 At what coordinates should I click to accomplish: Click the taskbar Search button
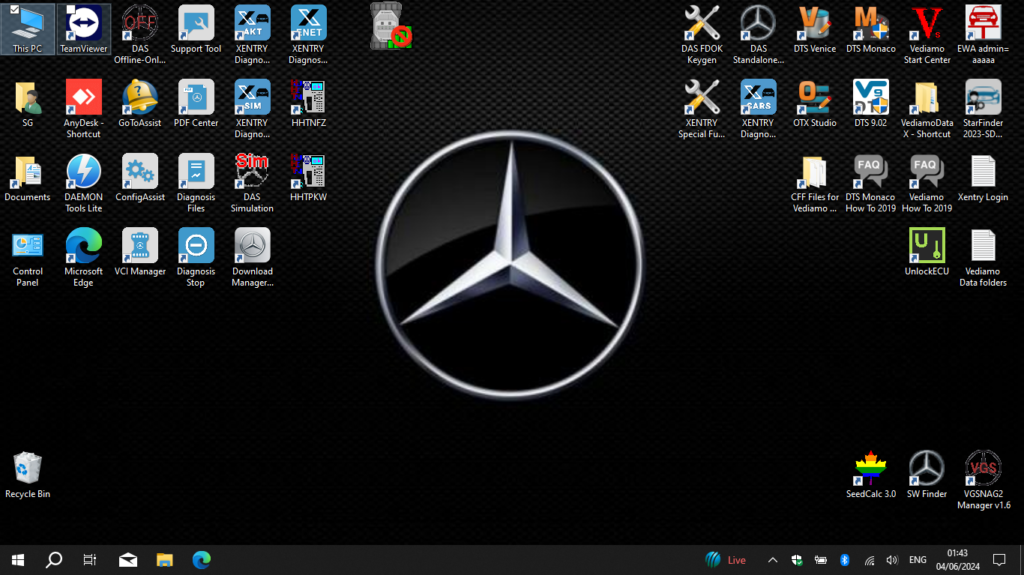pos(54,560)
